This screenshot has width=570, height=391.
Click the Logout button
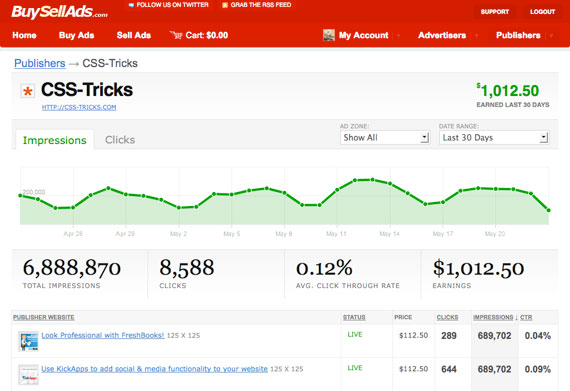(542, 12)
